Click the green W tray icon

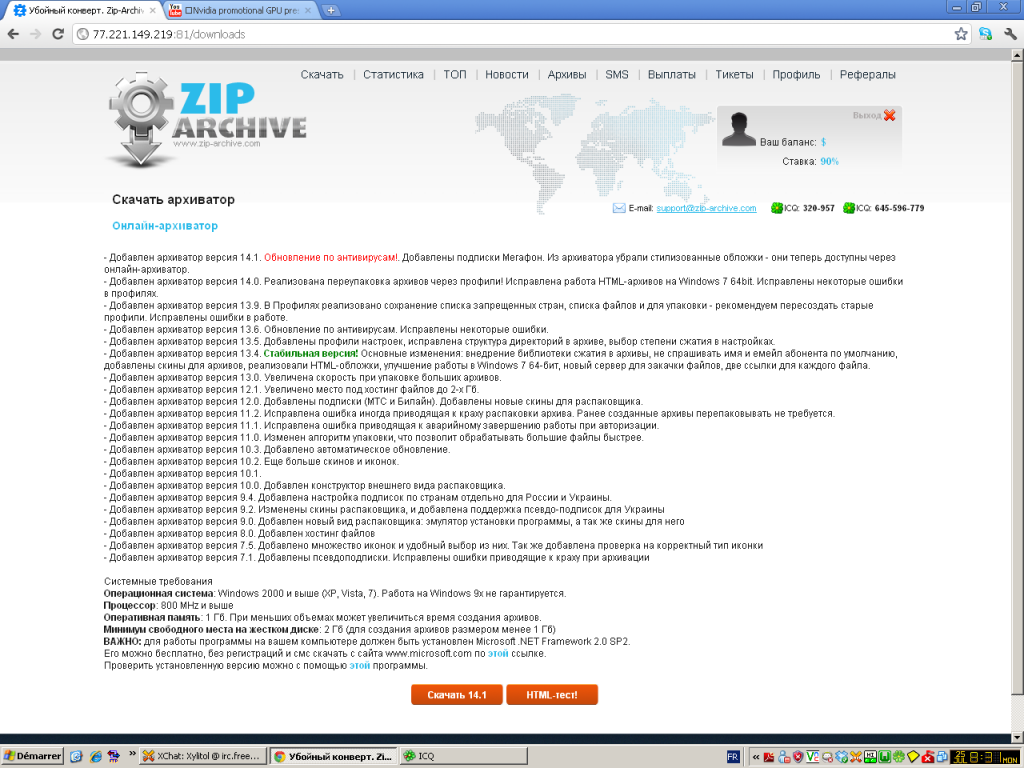pos(884,757)
